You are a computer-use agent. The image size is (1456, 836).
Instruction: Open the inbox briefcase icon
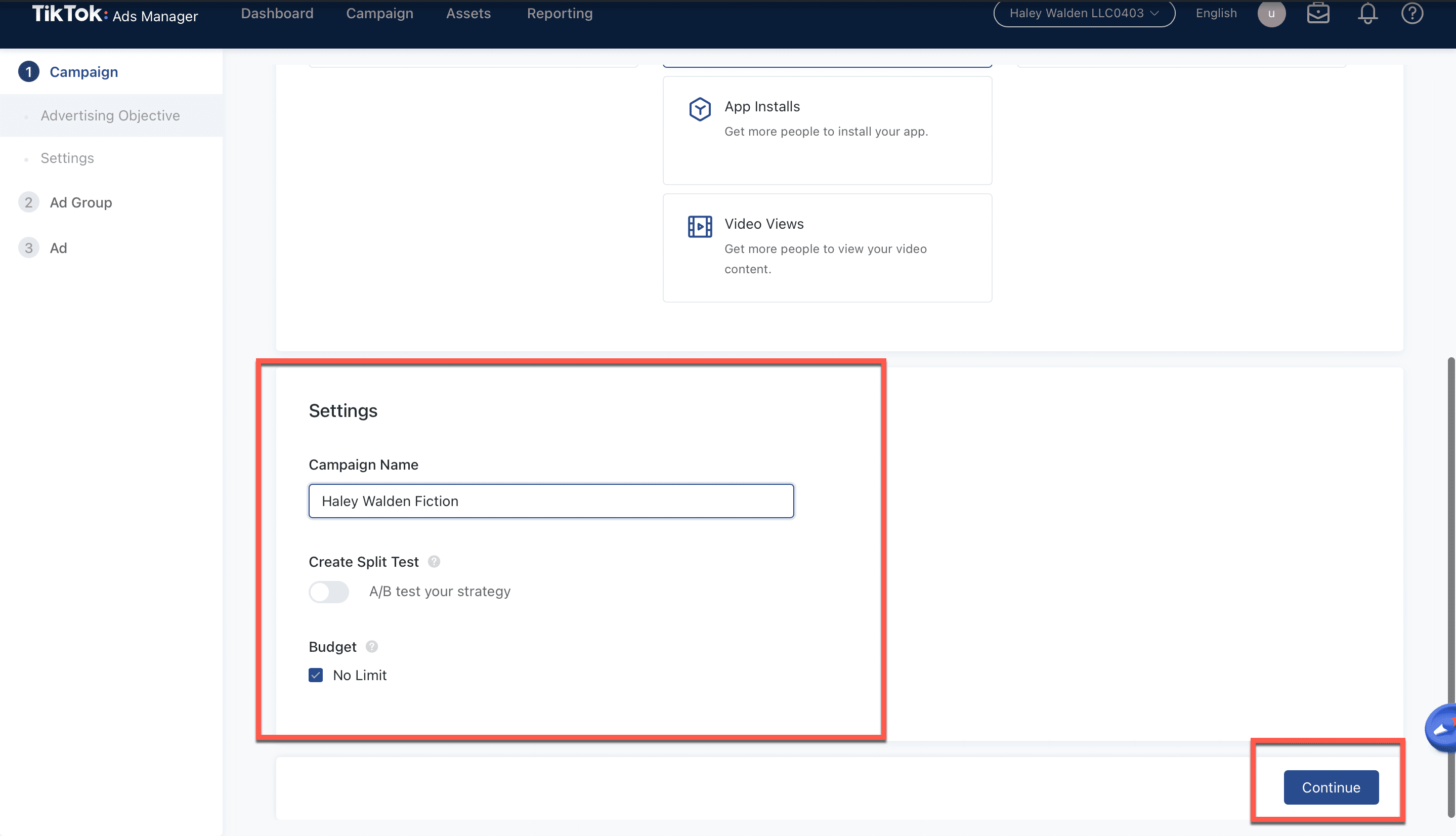click(x=1318, y=13)
